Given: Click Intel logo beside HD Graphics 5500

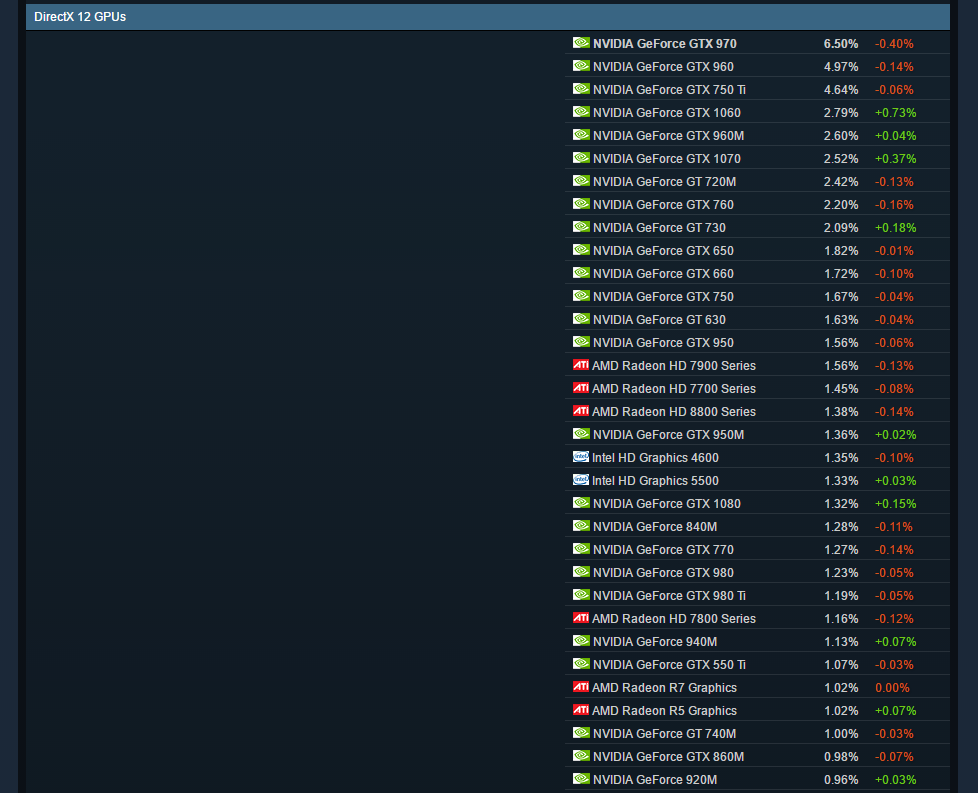Looking at the screenshot, I should [581, 480].
